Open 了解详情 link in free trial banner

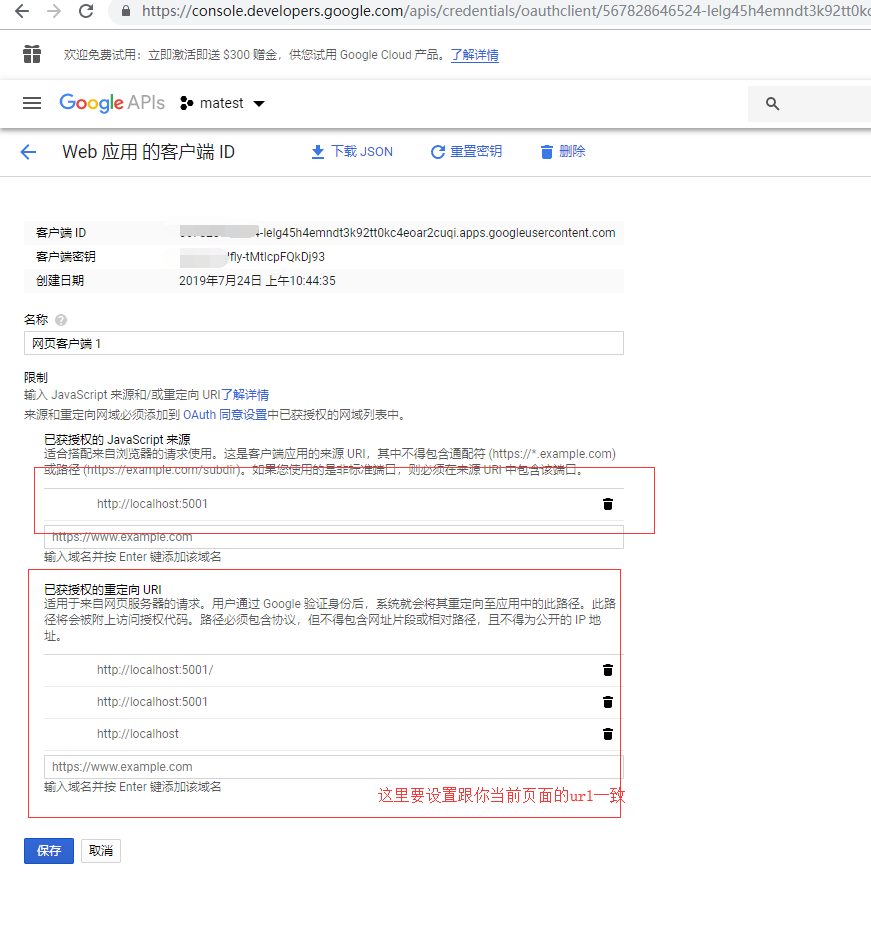475,55
